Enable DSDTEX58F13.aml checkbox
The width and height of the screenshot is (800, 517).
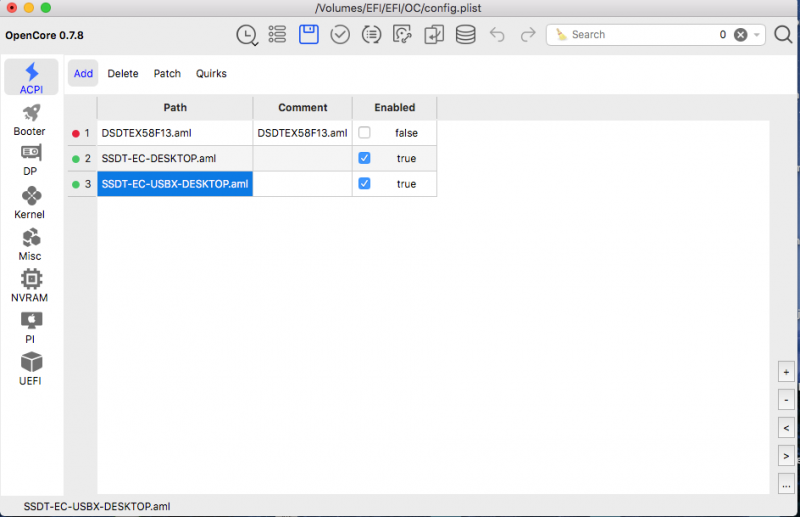pos(364,133)
